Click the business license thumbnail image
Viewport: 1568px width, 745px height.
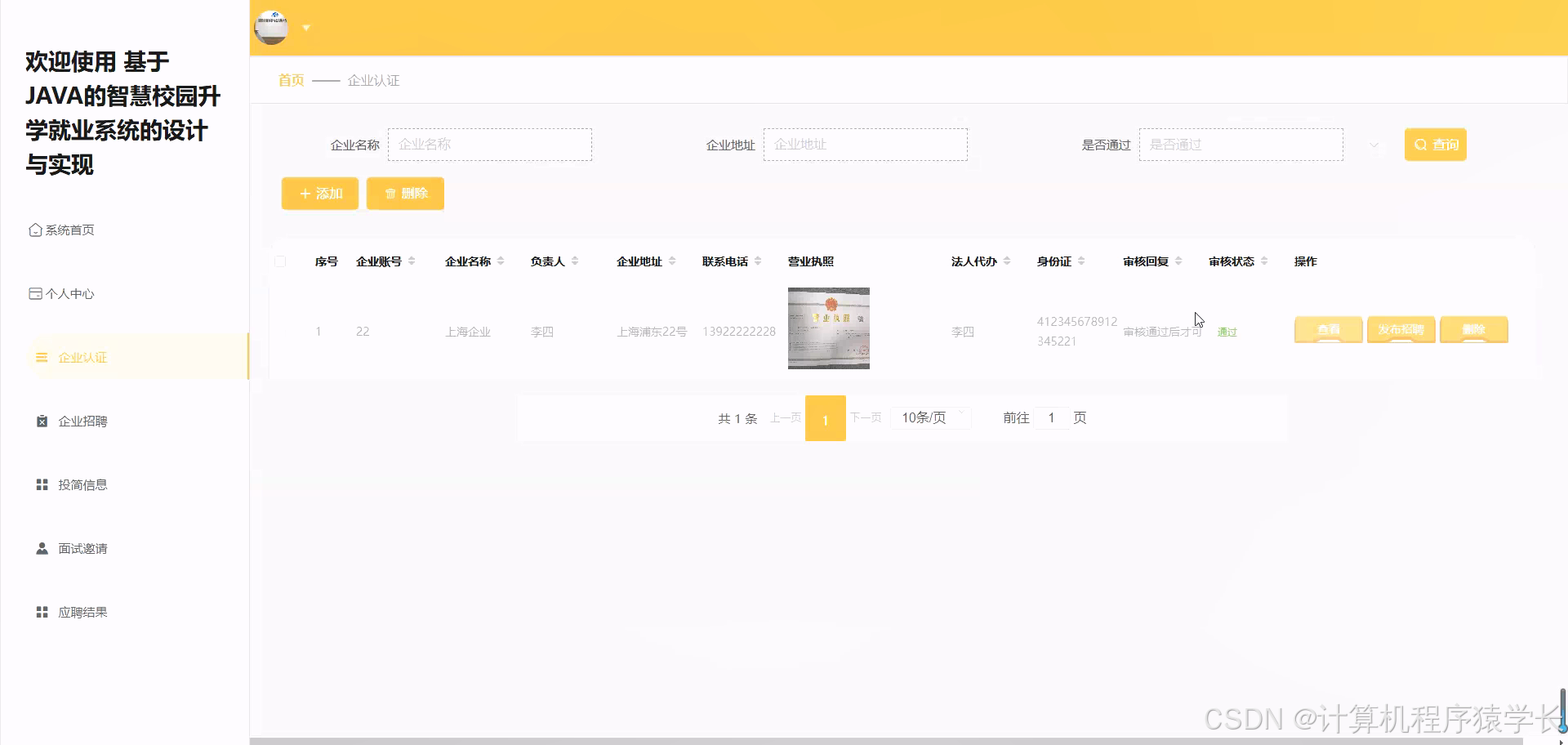pos(828,328)
